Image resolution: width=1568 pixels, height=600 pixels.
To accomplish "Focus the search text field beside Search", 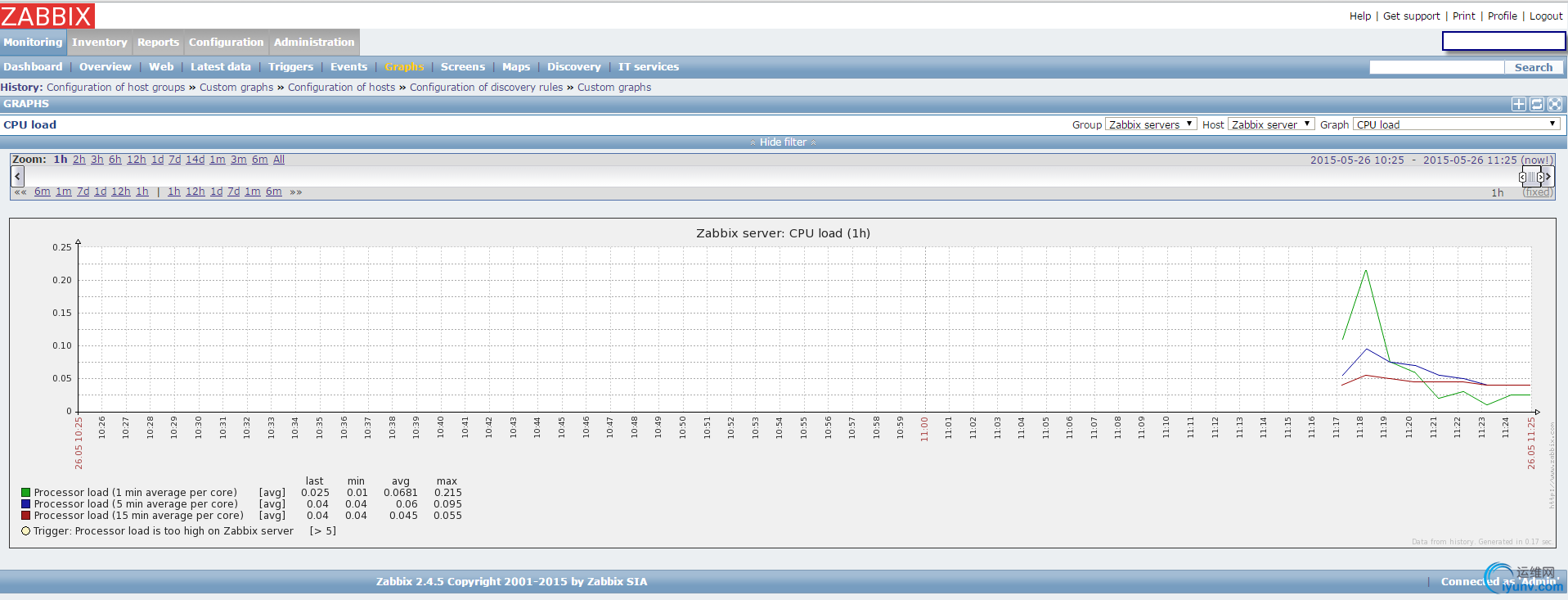I will [1436, 67].
